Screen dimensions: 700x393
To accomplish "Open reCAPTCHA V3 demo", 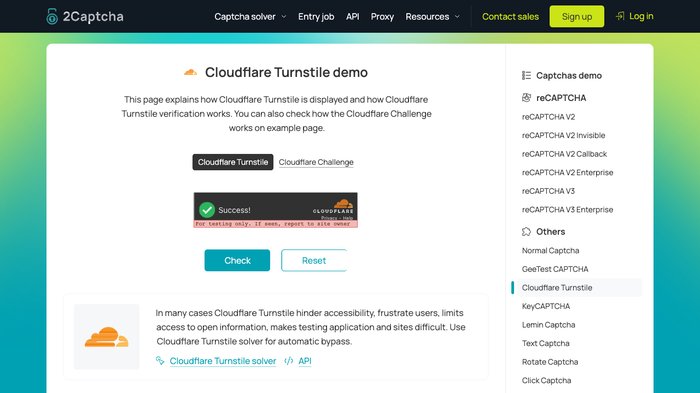I will (x=548, y=191).
